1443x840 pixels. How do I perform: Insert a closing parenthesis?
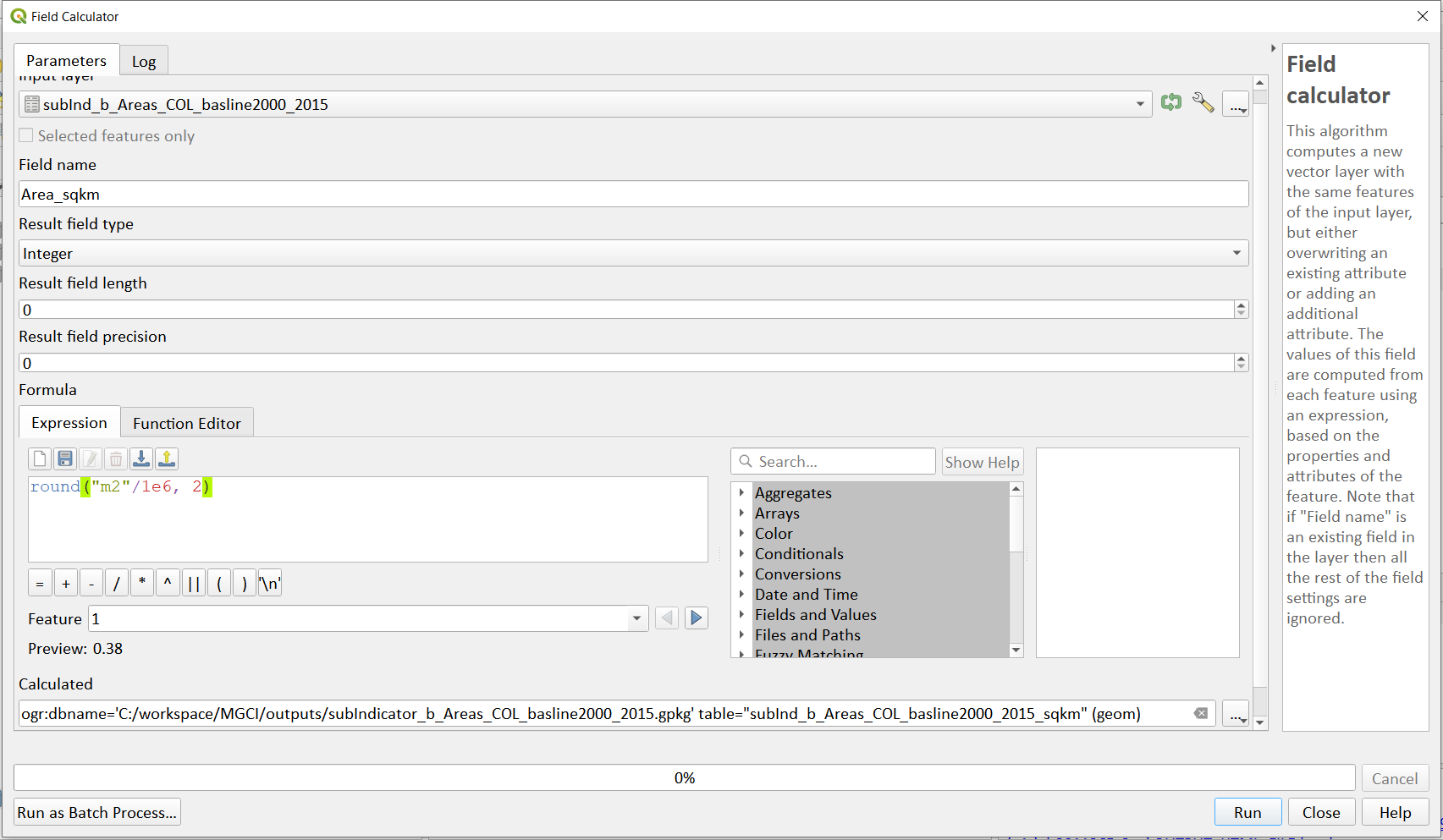pos(245,584)
